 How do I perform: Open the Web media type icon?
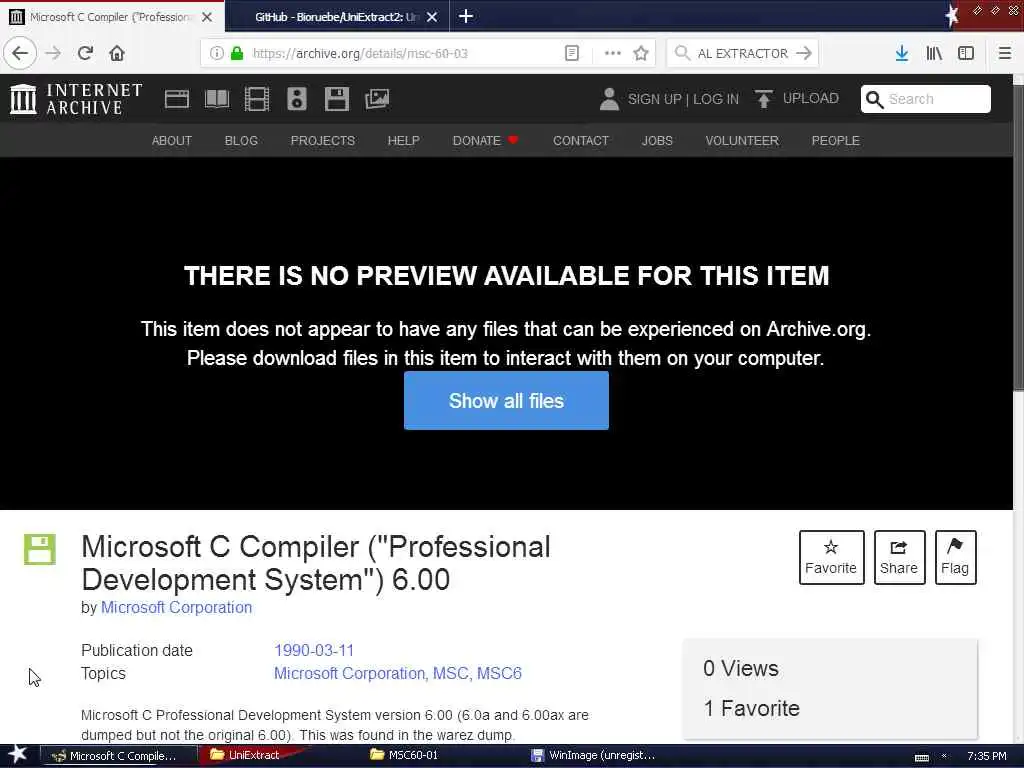tap(177, 99)
